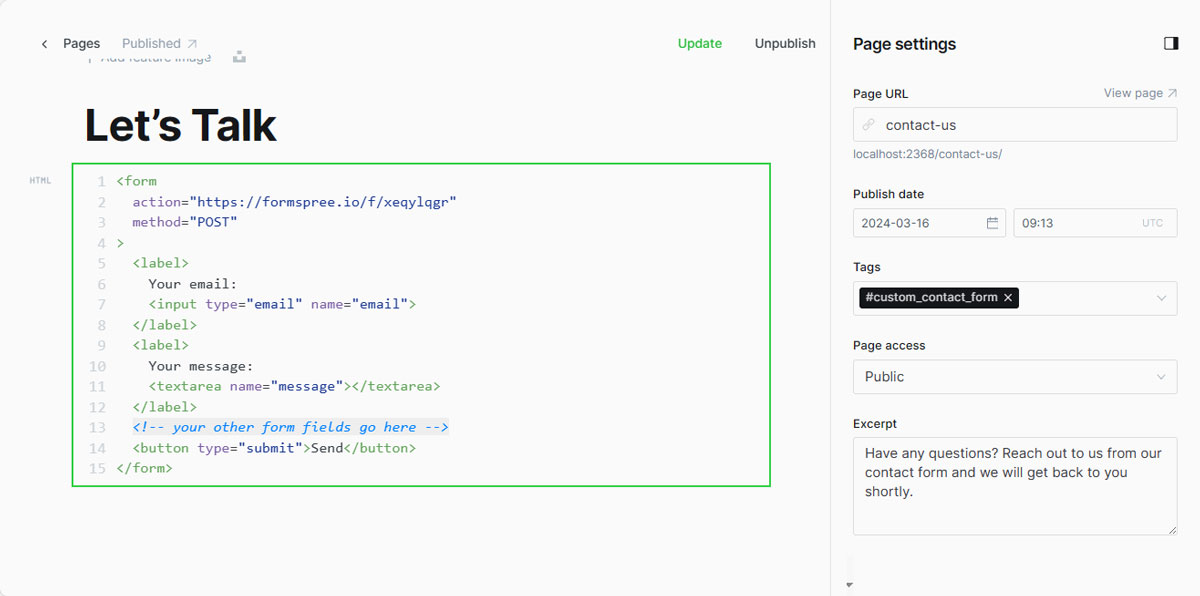1200x596 pixels.
Task: Open the calendar icon in the publish date
Action: [x=991, y=223]
